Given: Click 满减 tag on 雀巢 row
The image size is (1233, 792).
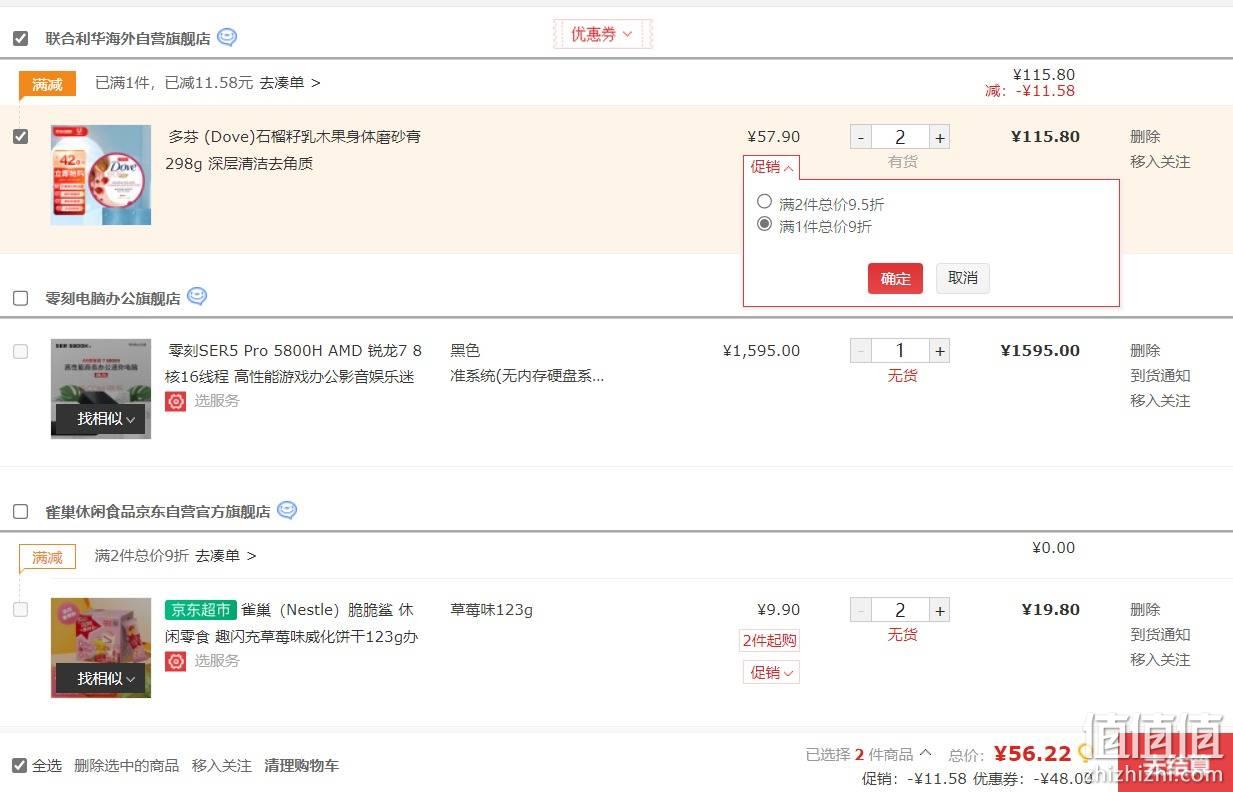Looking at the screenshot, I should 47,557.
